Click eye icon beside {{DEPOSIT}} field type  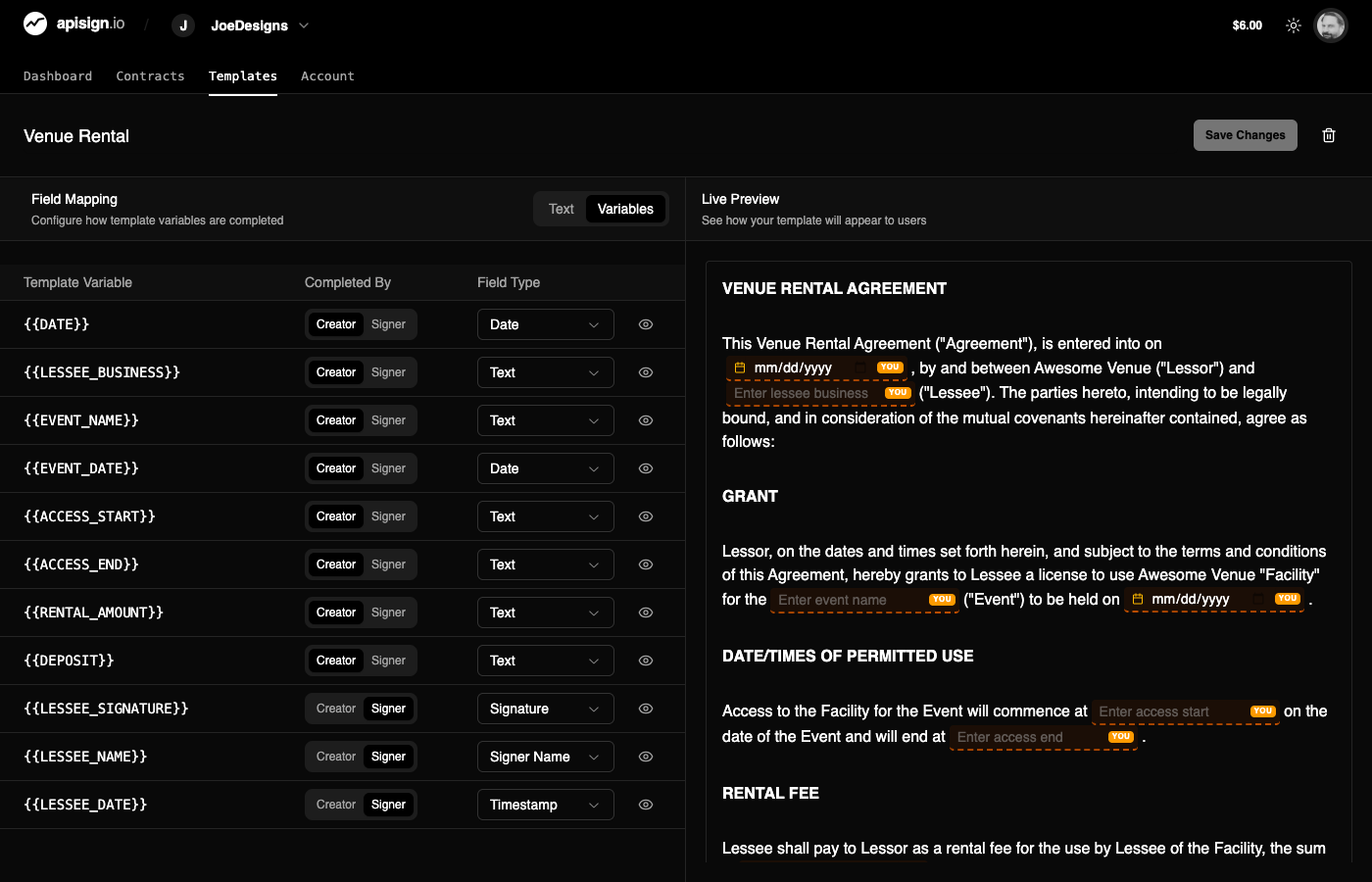point(646,661)
